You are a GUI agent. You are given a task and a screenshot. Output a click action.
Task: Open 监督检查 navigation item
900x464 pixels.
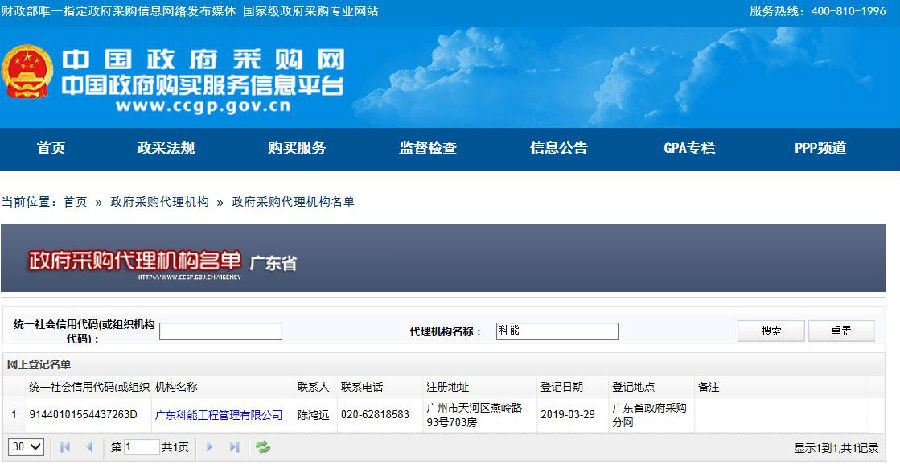coord(428,148)
